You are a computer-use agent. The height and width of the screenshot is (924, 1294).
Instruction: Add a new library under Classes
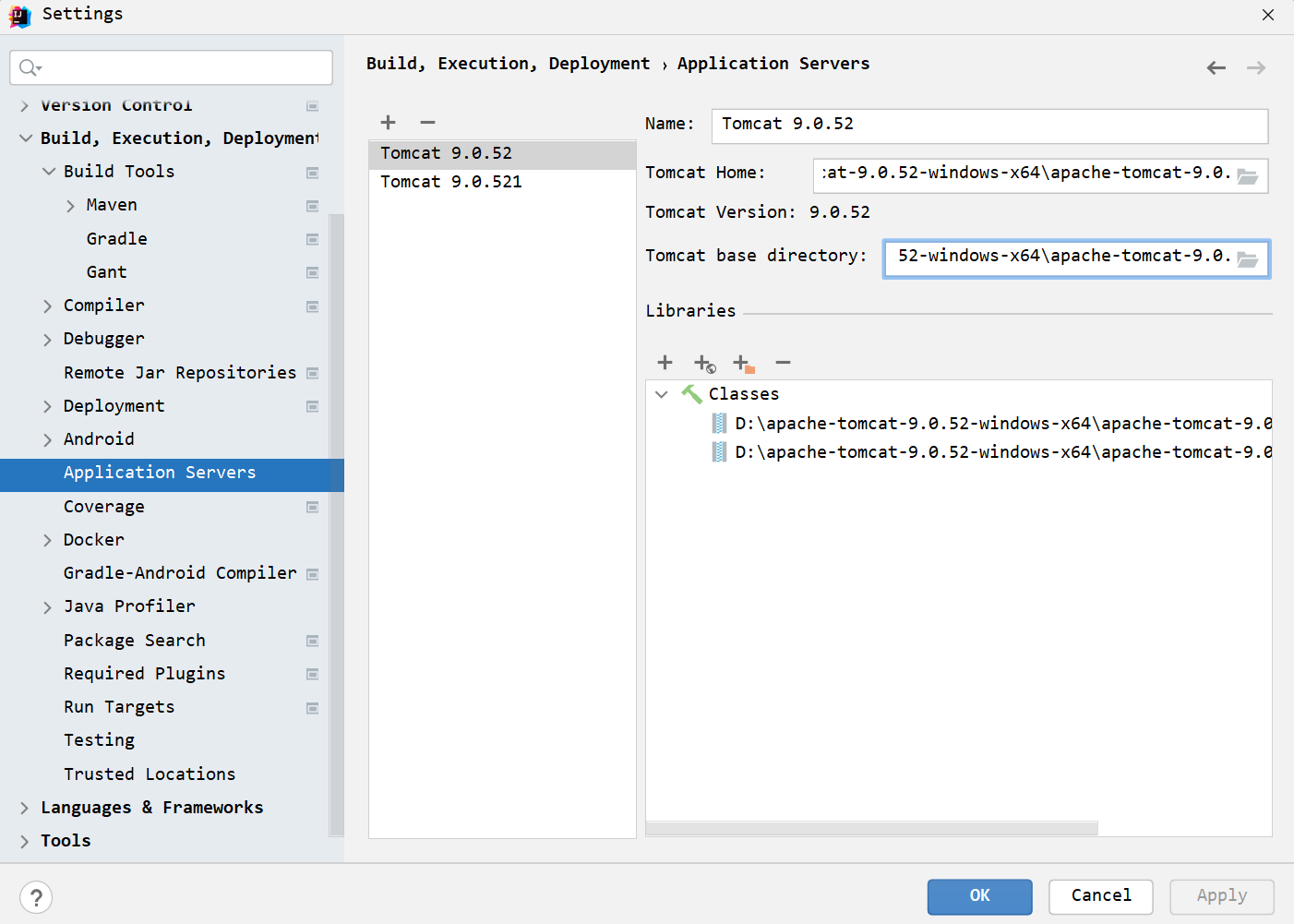[x=665, y=363]
